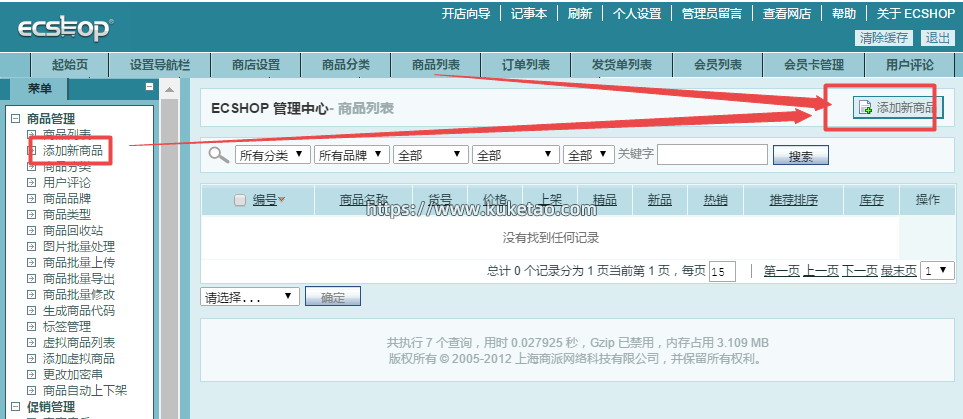Click the 刷新 refresh link
Screen dimensions: 963x419
click(580, 14)
